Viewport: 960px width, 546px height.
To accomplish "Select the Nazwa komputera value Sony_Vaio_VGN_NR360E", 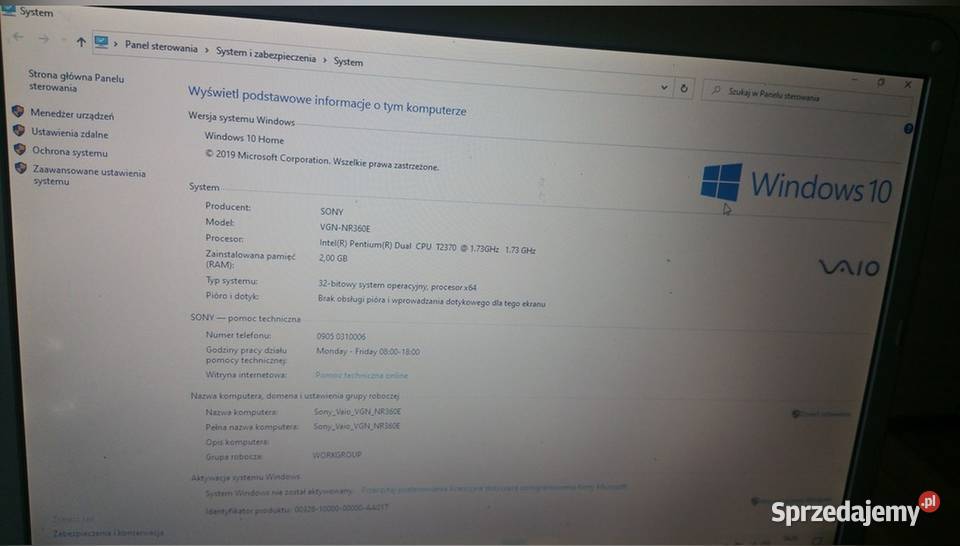I will [x=358, y=412].
